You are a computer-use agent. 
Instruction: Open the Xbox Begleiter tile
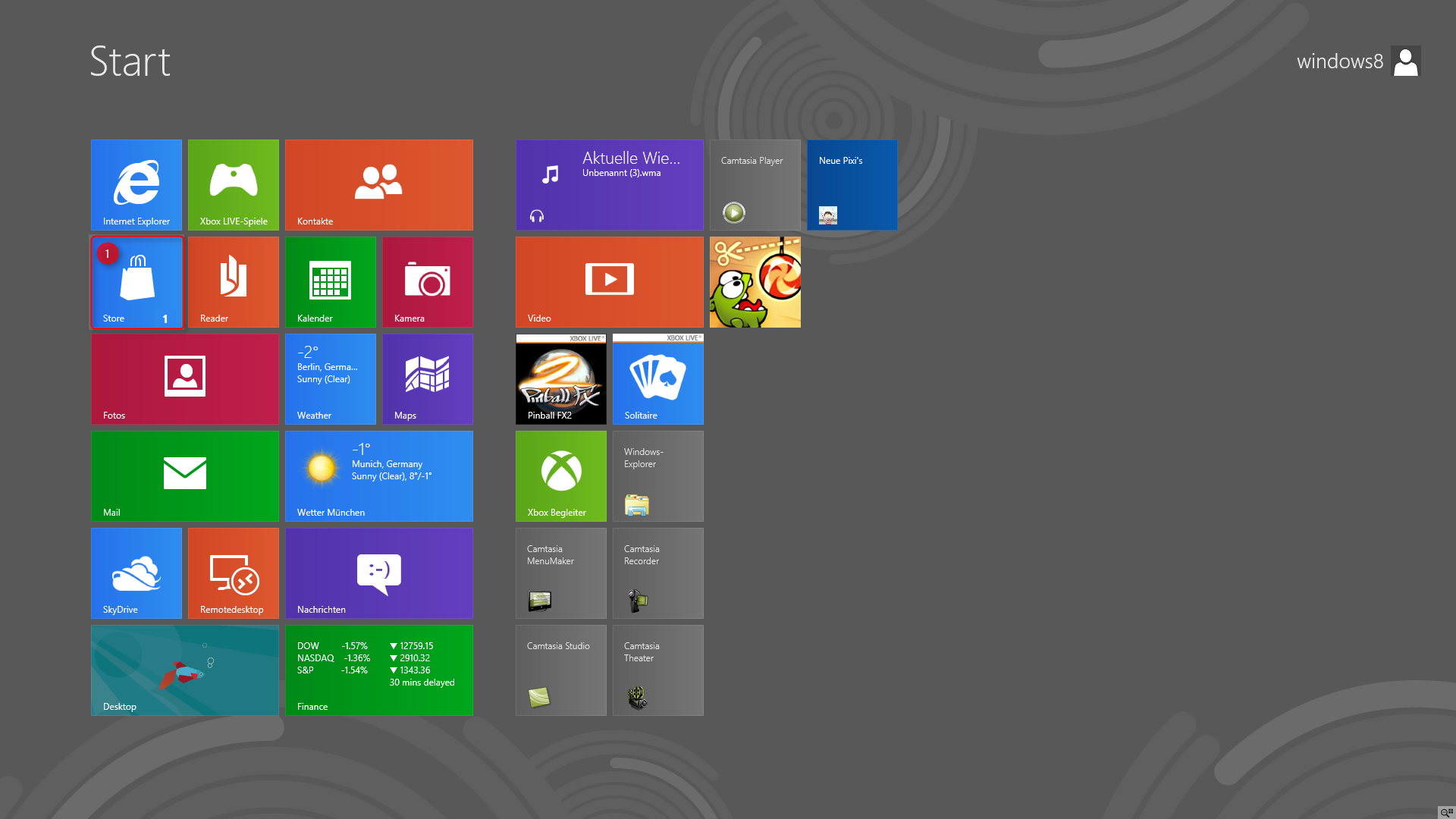561,476
